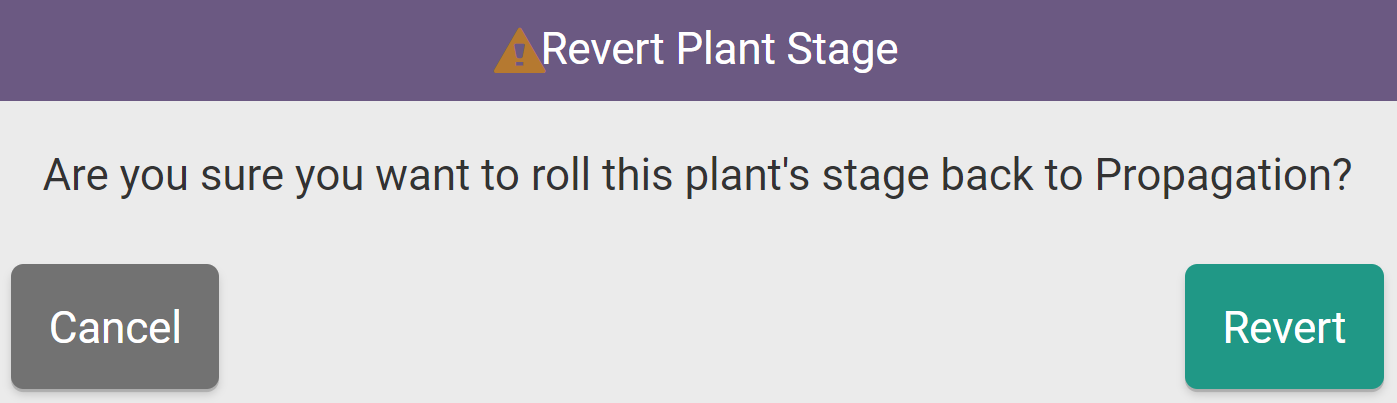Screen dimensions: 1397x403
Task: Click the empty space between Cancel and Revert
Action: [700, 327]
